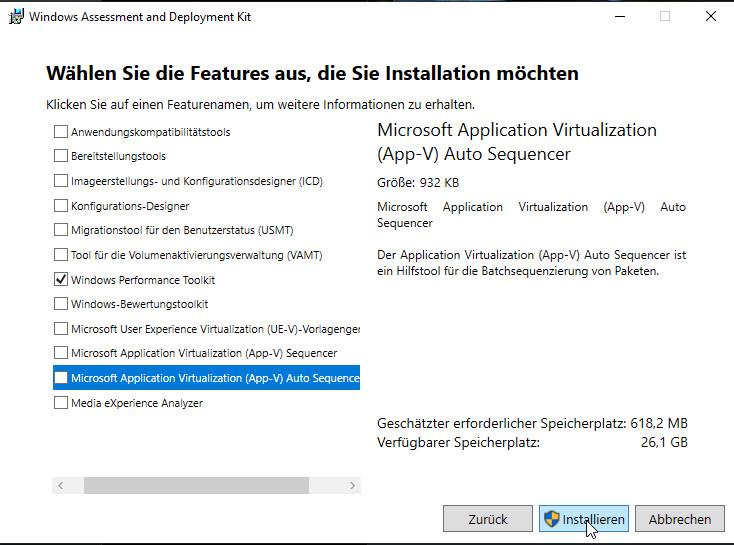The width and height of the screenshot is (734, 545).
Task: Select Microsoft App-V Sequencer feature name
Action: pyautogui.click(x=203, y=353)
